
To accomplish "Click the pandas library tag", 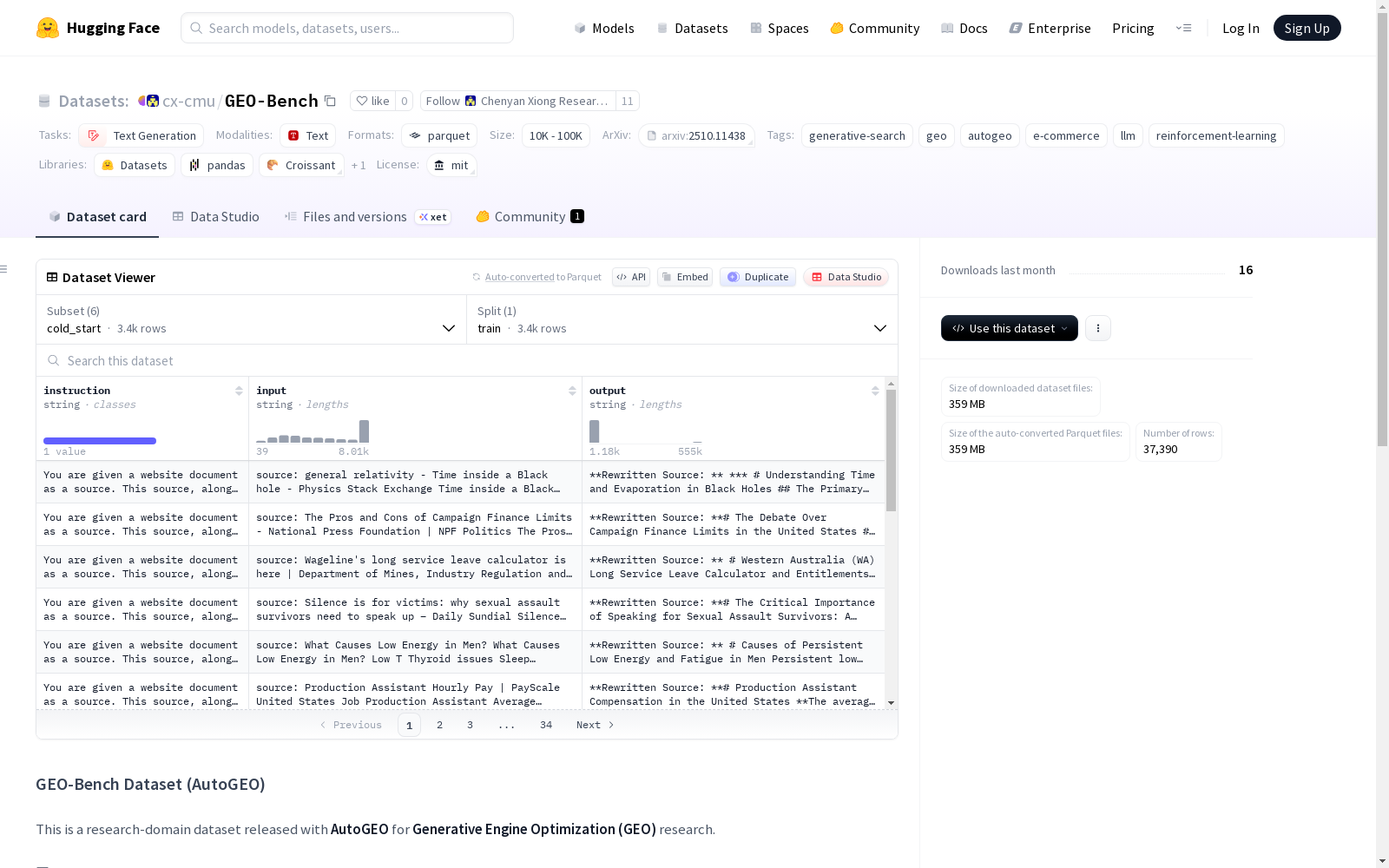I will (217, 165).
